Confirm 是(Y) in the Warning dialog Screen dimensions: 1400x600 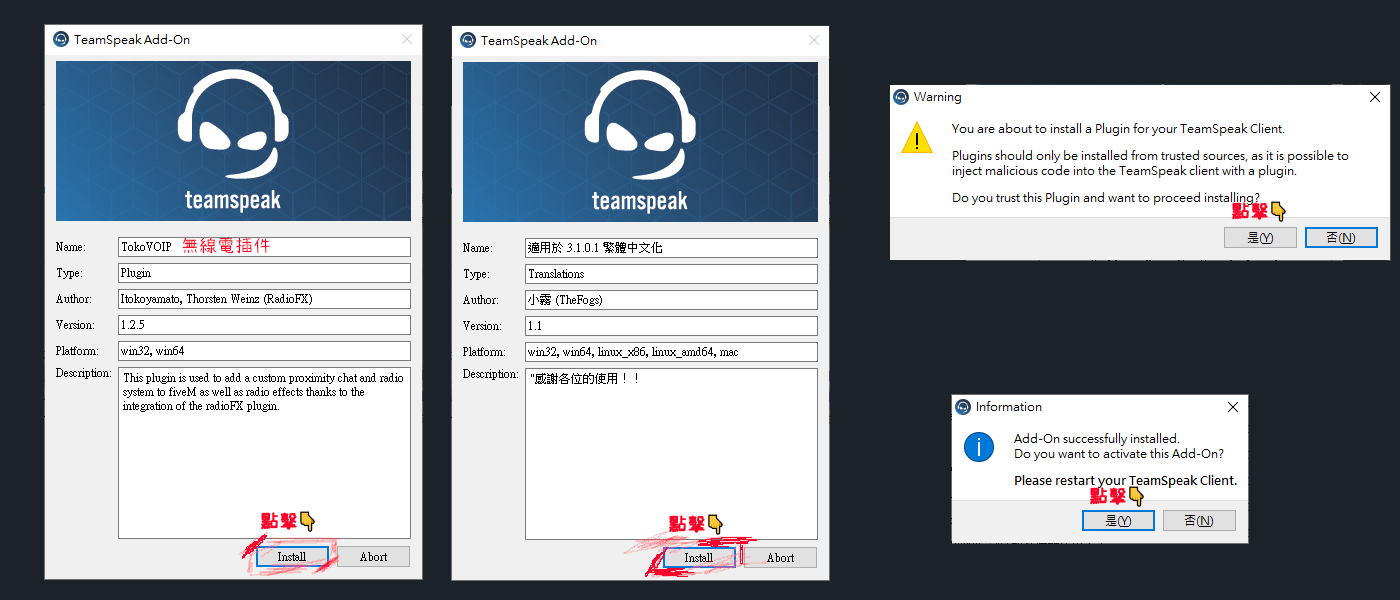pos(1260,238)
